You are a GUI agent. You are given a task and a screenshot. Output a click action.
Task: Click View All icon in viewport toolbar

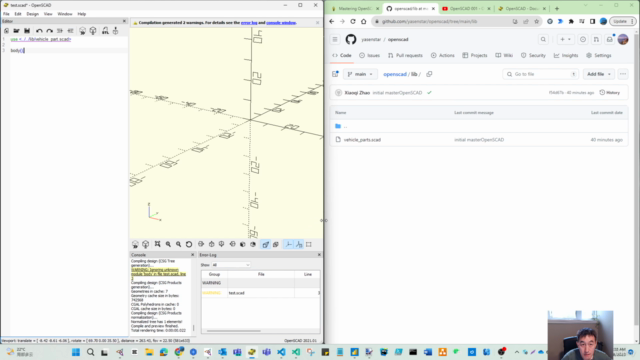pos(157,244)
